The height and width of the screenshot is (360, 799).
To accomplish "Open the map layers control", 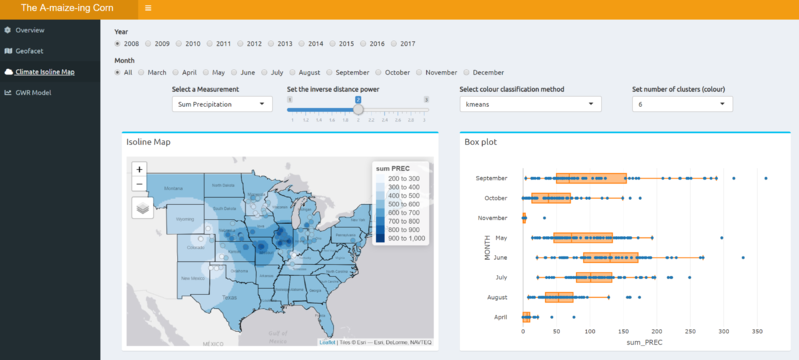I will coord(143,208).
